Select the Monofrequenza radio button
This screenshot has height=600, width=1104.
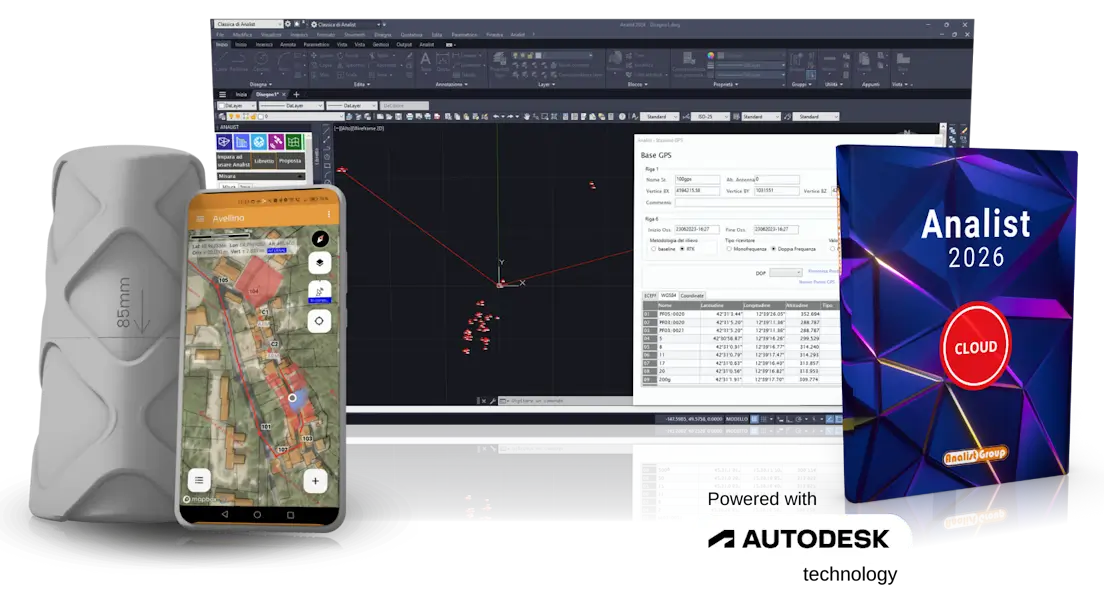pos(729,249)
